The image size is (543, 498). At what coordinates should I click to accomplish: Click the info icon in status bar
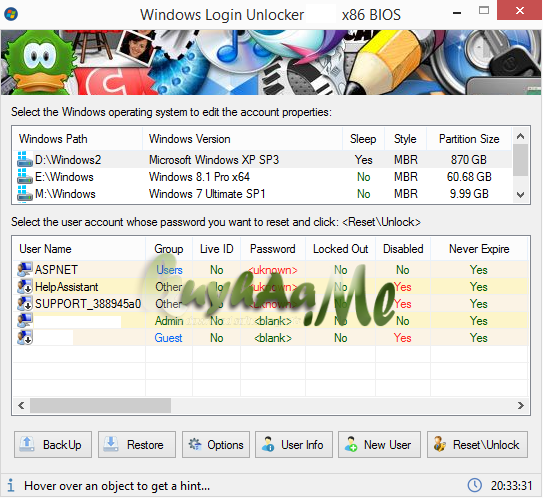point(11,485)
